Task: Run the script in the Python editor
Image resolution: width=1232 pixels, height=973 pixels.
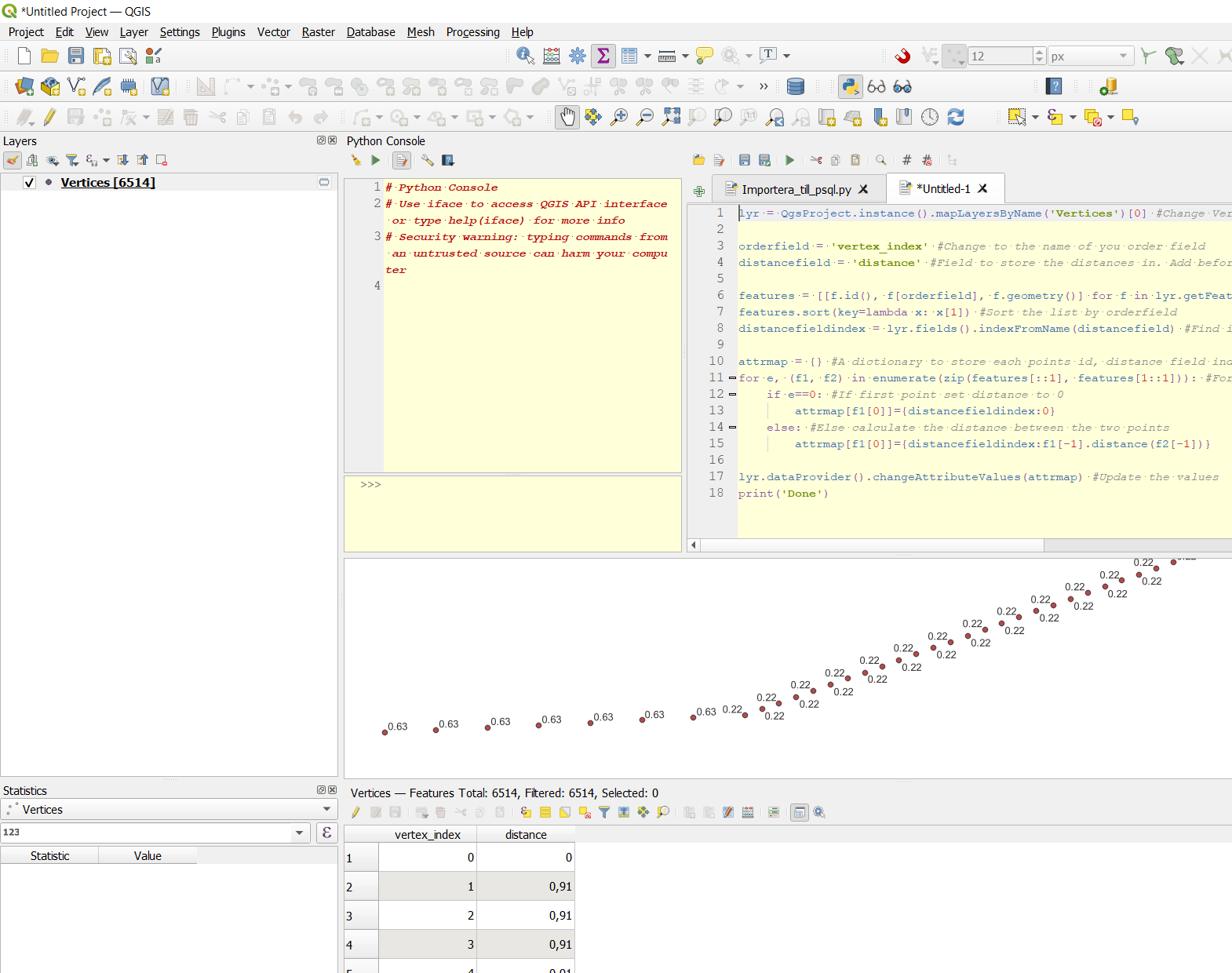Action: [790, 160]
